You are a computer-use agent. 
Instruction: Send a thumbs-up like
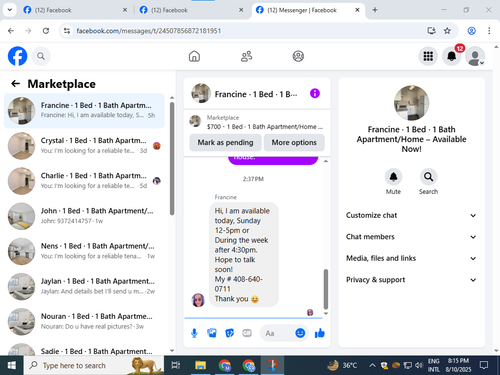[320, 333]
